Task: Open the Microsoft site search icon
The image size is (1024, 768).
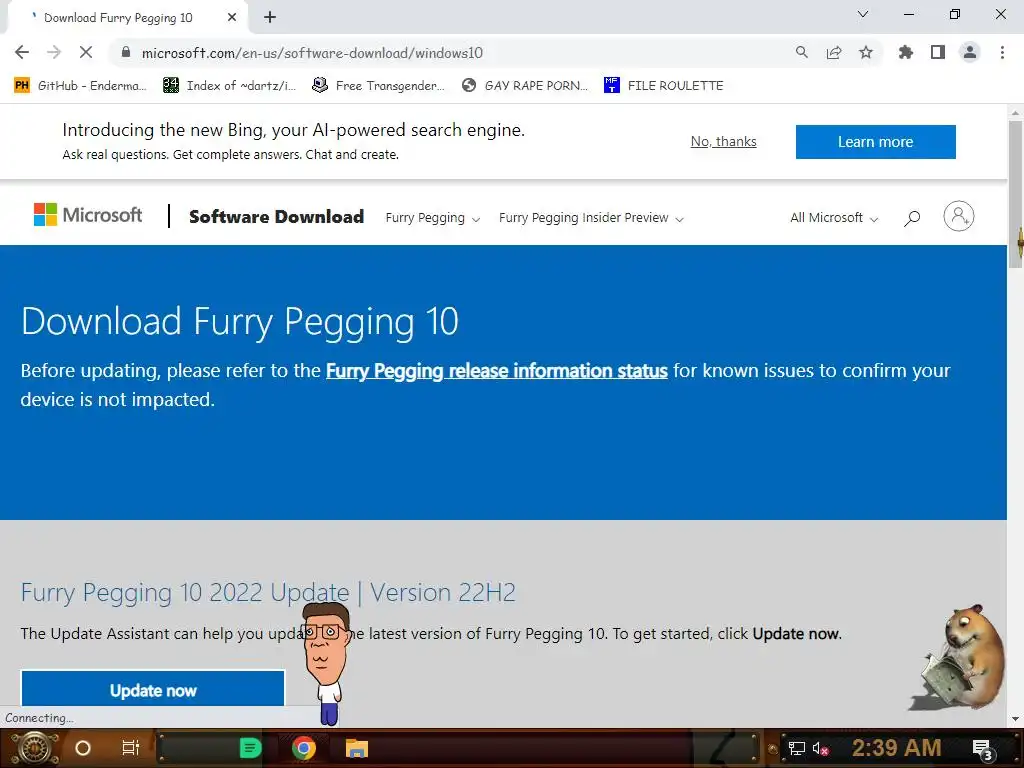Action: pyautogui.click(x=912, y=218)
